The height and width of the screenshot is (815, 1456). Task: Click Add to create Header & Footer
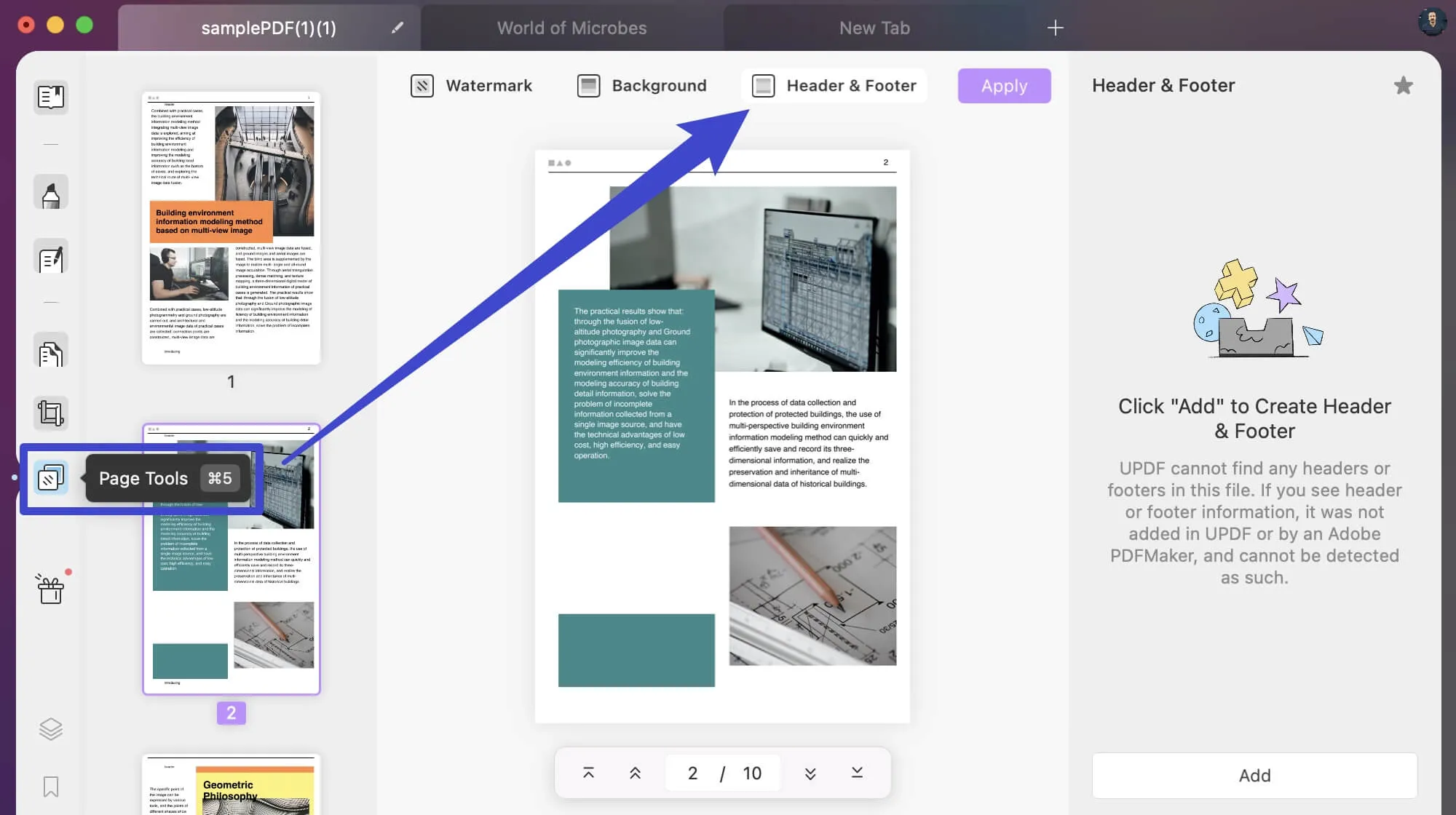click(x=1254, y=775)
